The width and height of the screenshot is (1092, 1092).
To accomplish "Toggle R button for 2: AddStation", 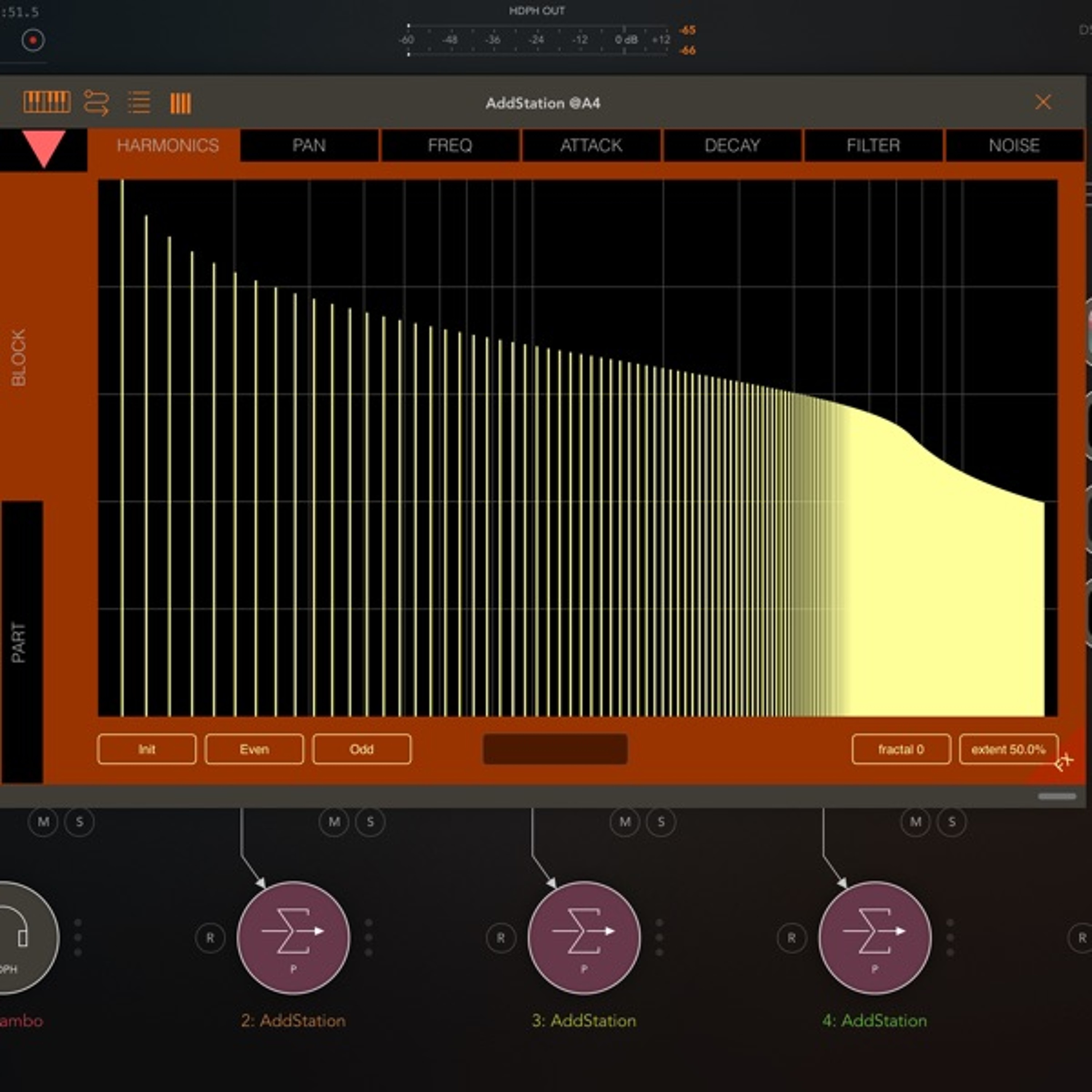I will [210, 938].
